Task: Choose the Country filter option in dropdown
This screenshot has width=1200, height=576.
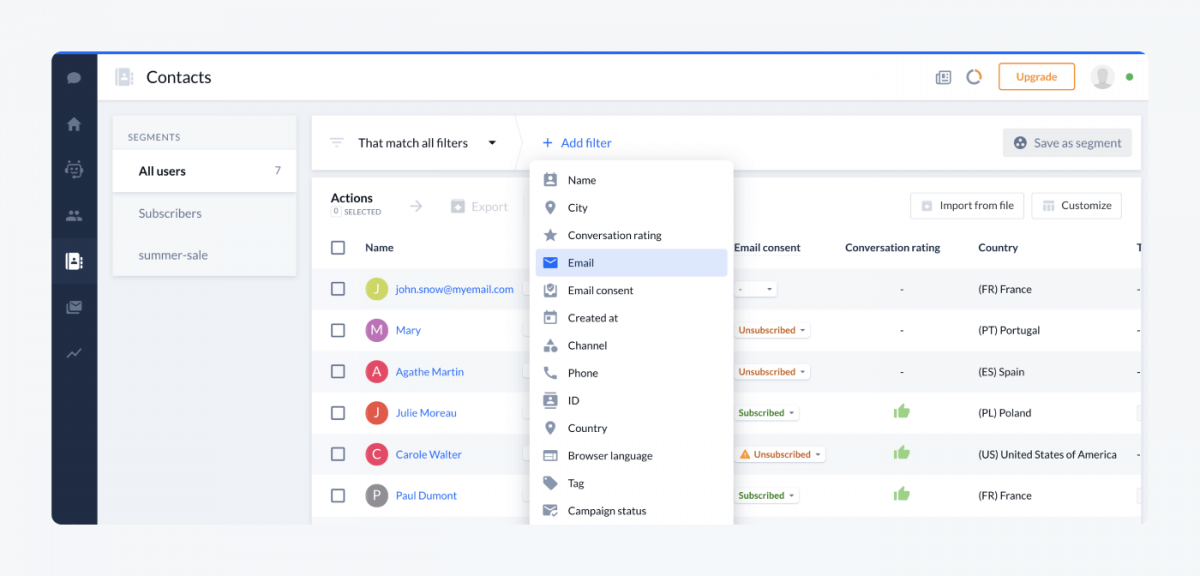Action: pos(631,428)
